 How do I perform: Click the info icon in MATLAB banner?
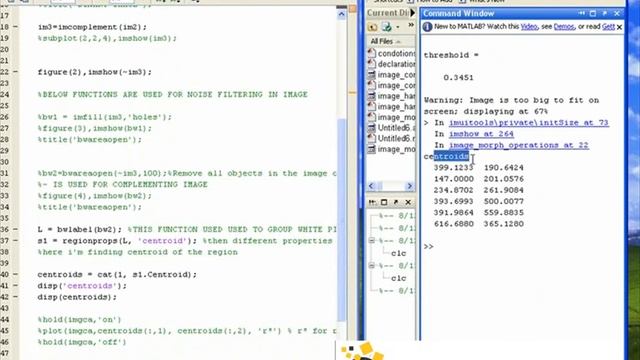[x=427, y=27]
